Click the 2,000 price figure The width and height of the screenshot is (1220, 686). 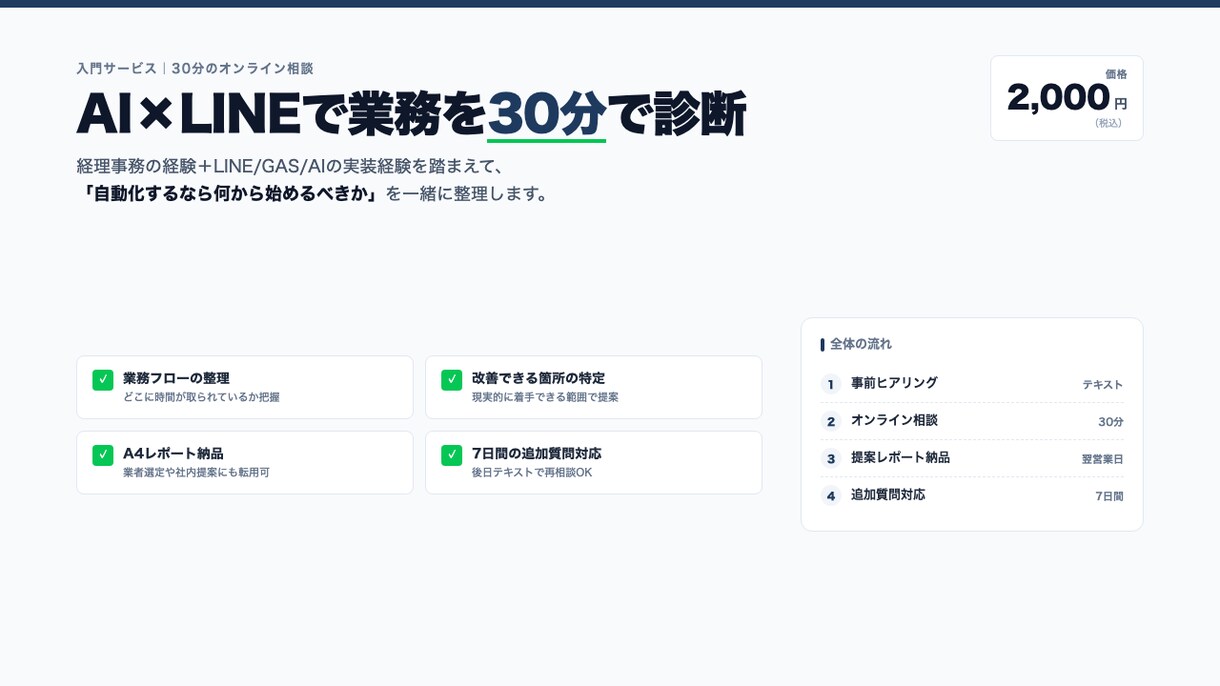pos(1058,97)
